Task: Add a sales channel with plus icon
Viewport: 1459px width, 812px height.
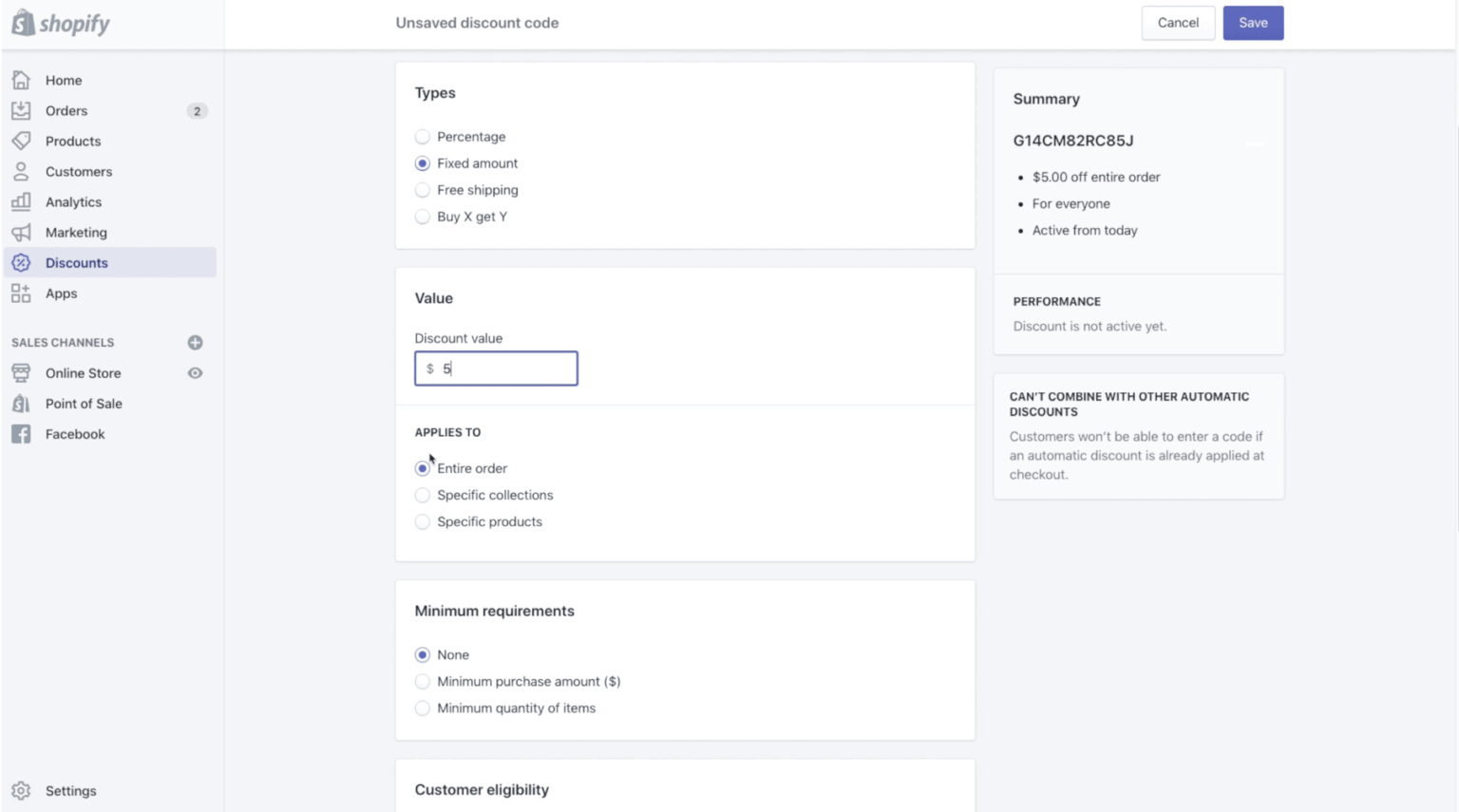Action: [x=195, y=342]
